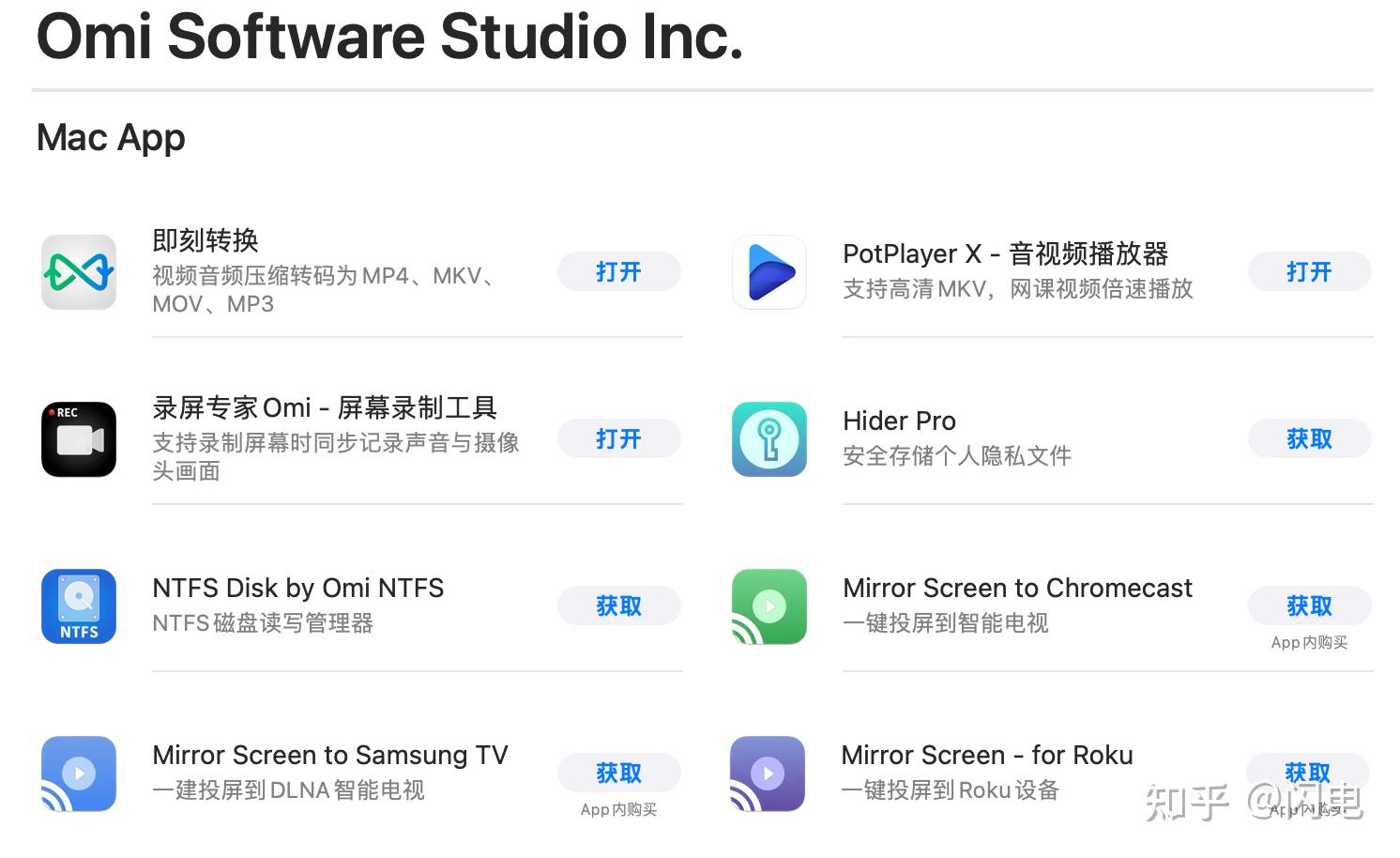This screenshot has height=858, width=1400.
Task: Get Hider Pro with the 获取 button
Action: click(1309, 439)
